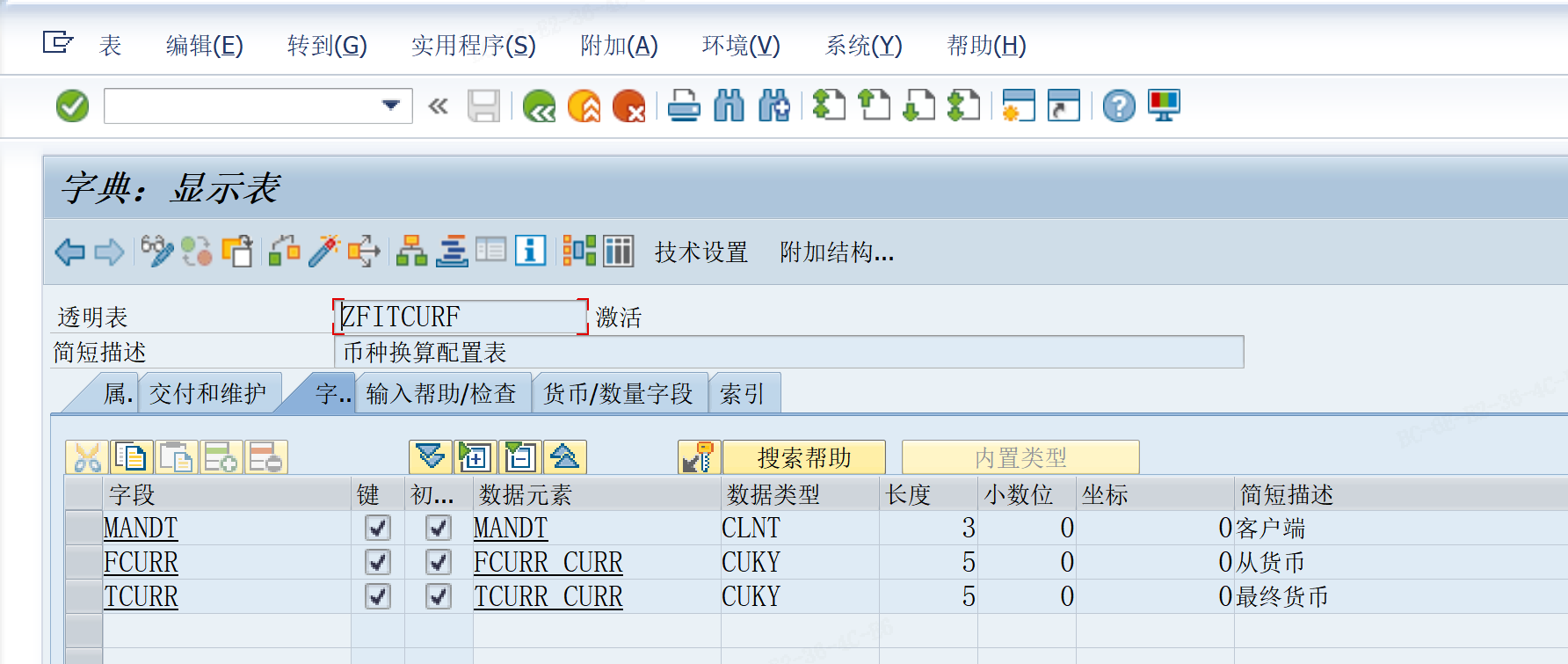
Task: Select the row header for FCURR row
Action: click(84, 562)
